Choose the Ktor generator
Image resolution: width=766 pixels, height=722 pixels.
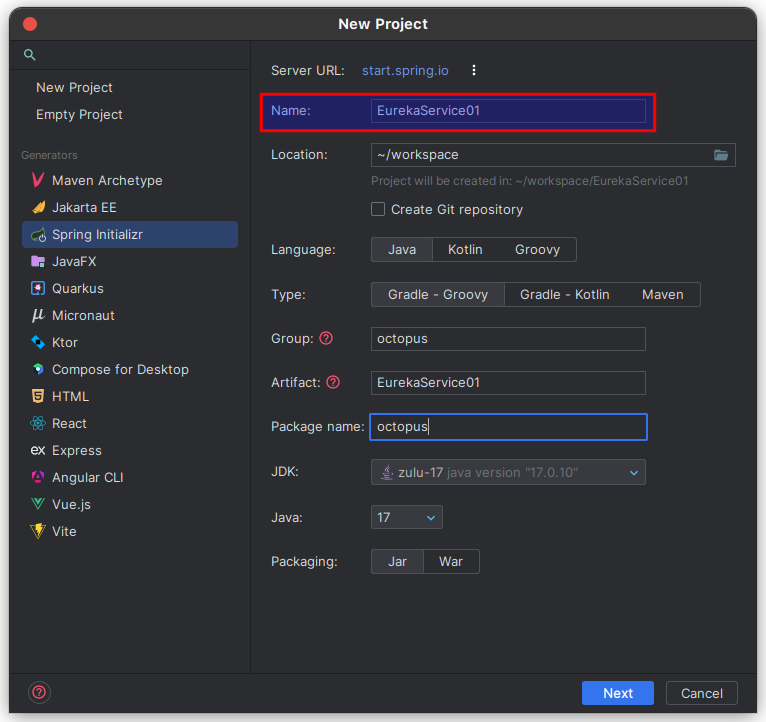(130, 342)
